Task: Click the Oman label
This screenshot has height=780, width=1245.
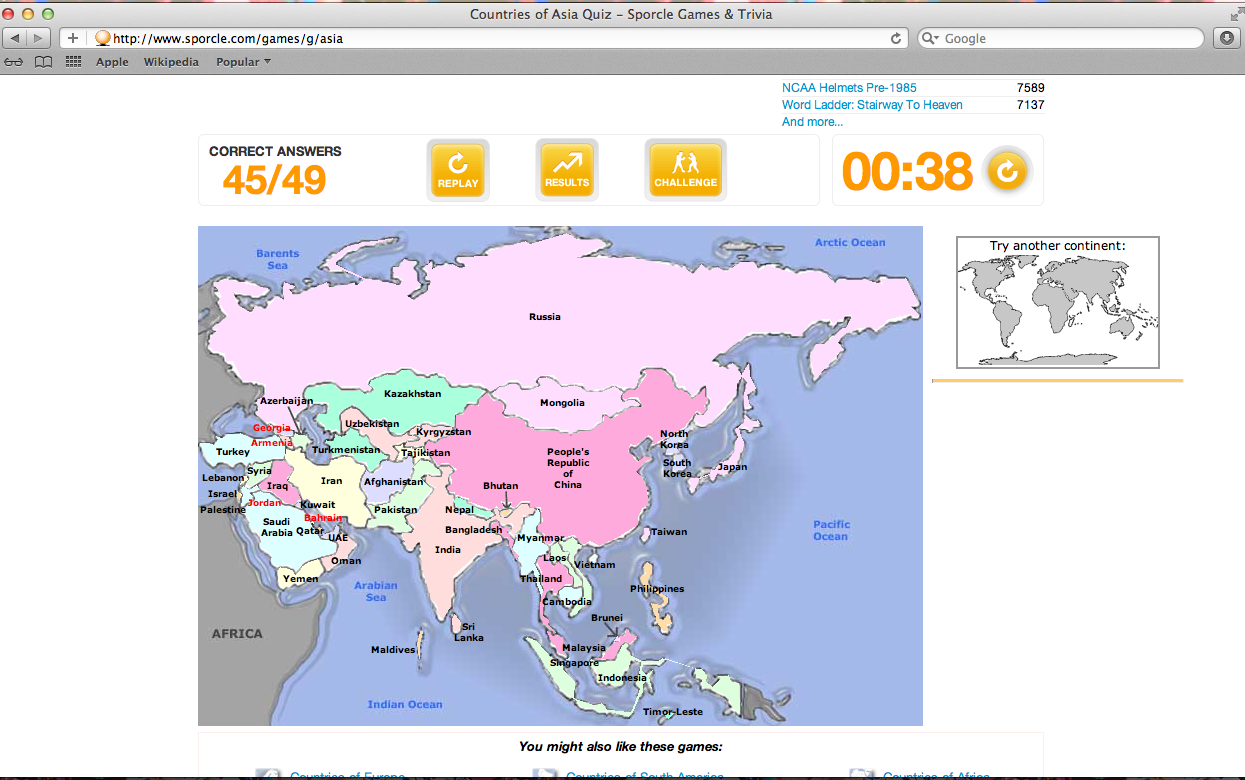Action: click(346, 561)
